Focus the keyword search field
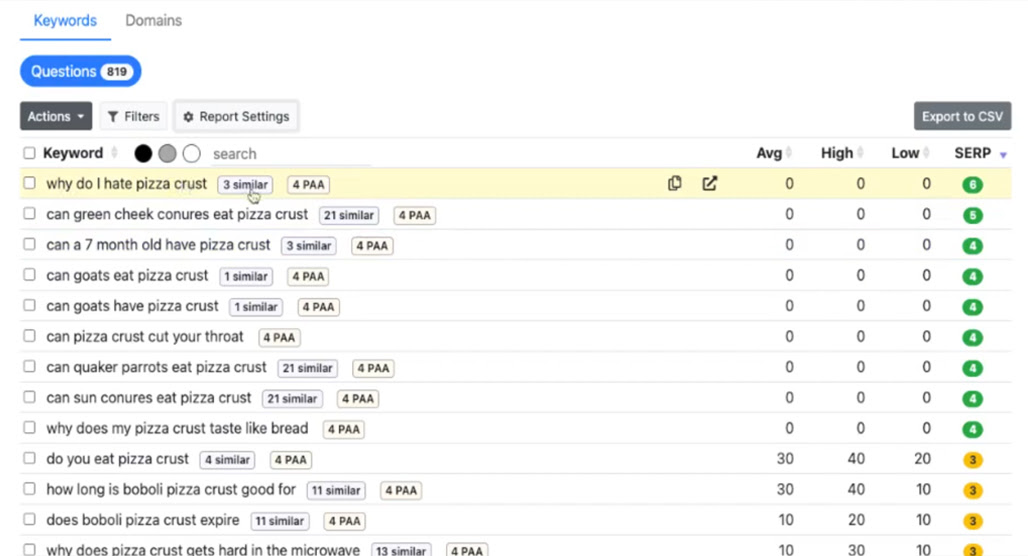 pos(292,153)
